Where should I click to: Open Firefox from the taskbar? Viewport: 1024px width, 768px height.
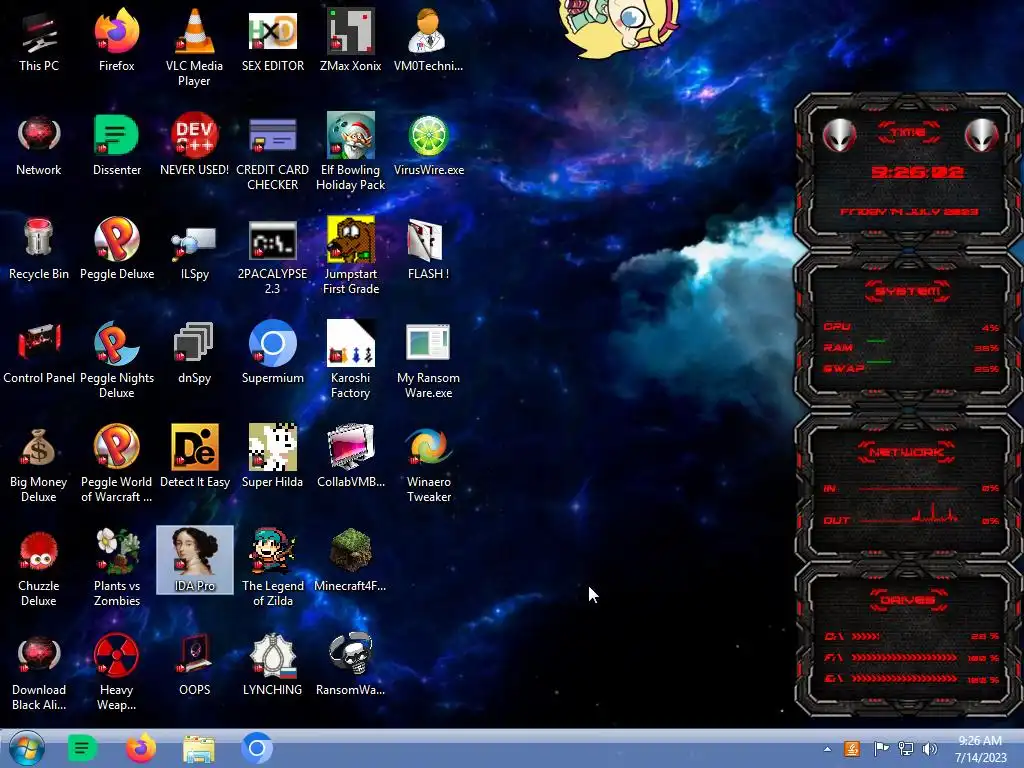140,748
